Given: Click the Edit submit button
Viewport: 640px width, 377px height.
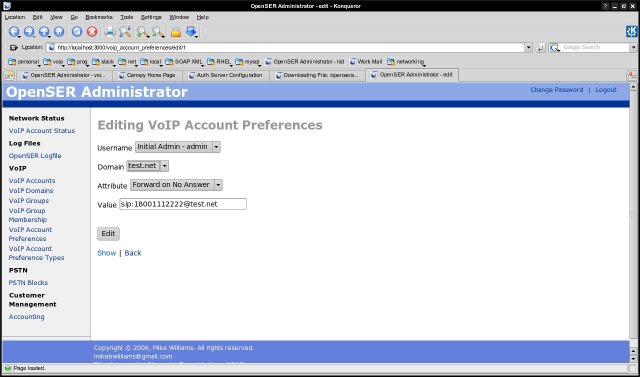Looking at the screenshot, I should click(x=108, y=233).
